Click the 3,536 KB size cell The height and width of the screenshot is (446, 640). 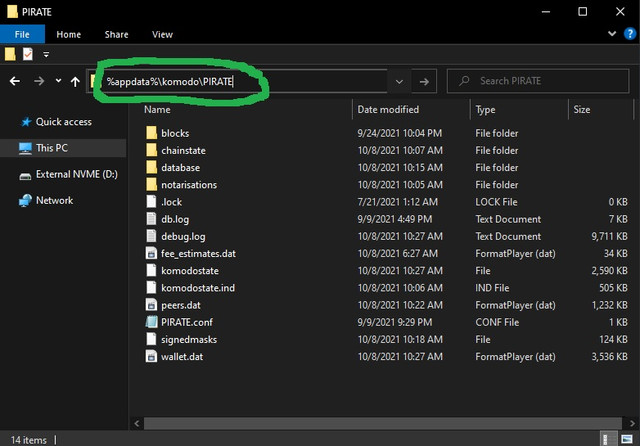click(x=609, y=357)
